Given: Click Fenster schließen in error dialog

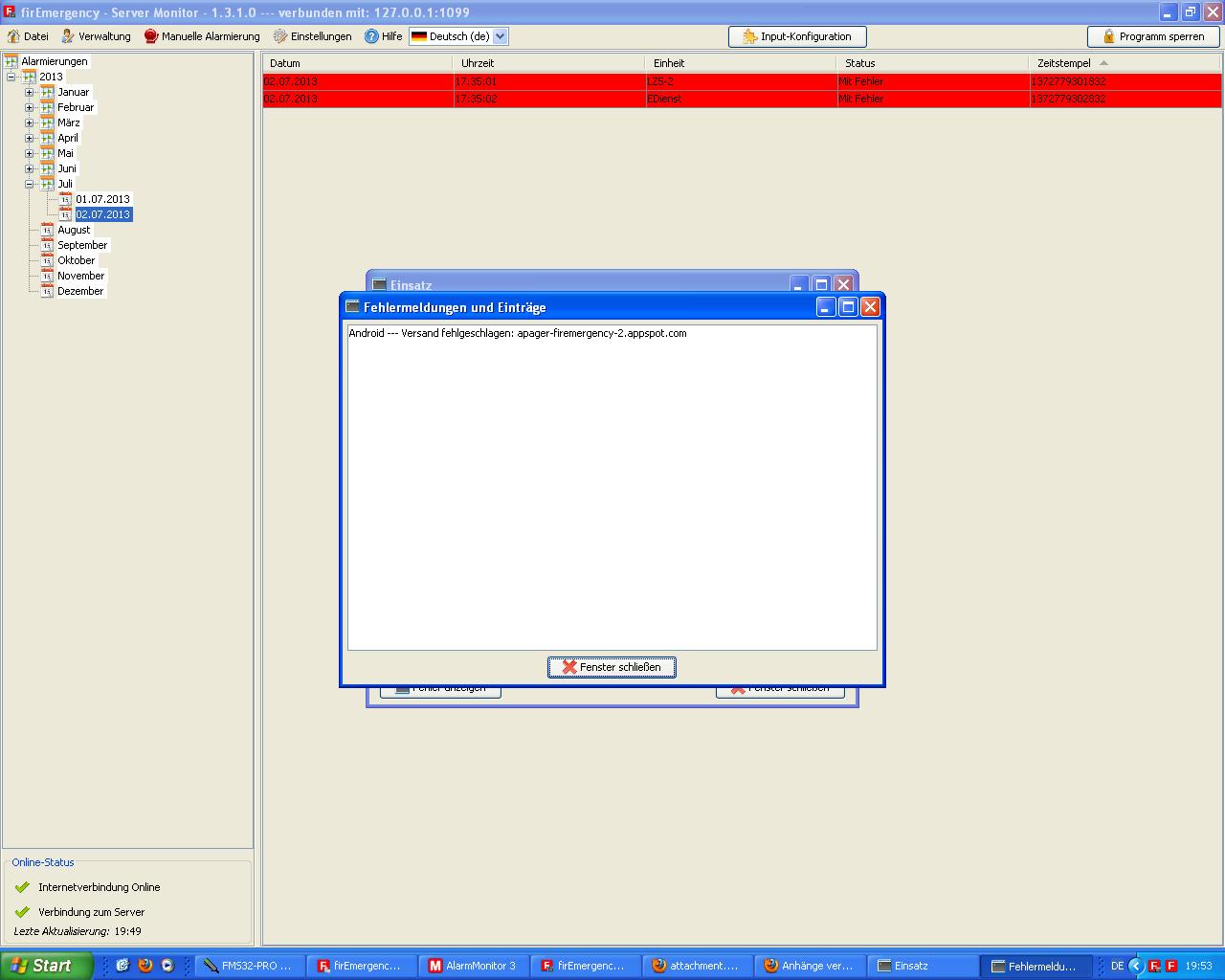Looking at the screenshot, I should click(x=612, y=667).
